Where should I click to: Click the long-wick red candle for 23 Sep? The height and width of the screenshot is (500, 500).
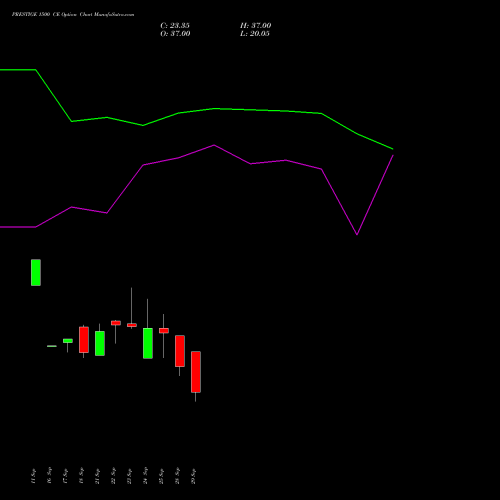[132, 325]
